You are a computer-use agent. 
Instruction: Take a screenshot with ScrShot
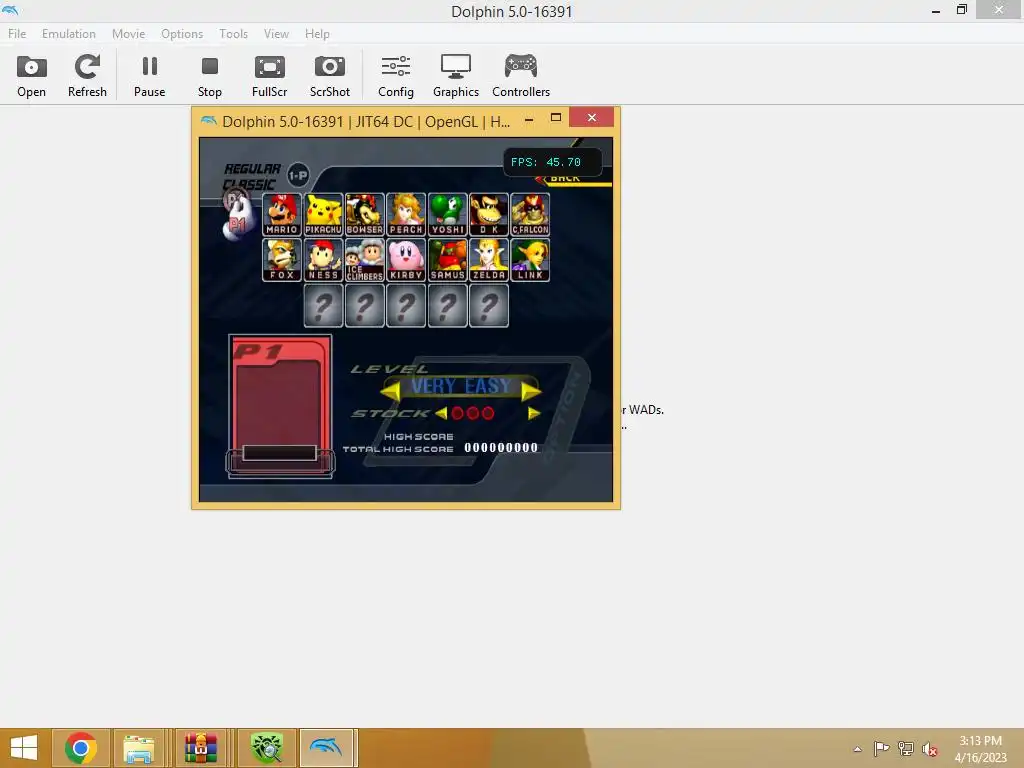point(330,75)
